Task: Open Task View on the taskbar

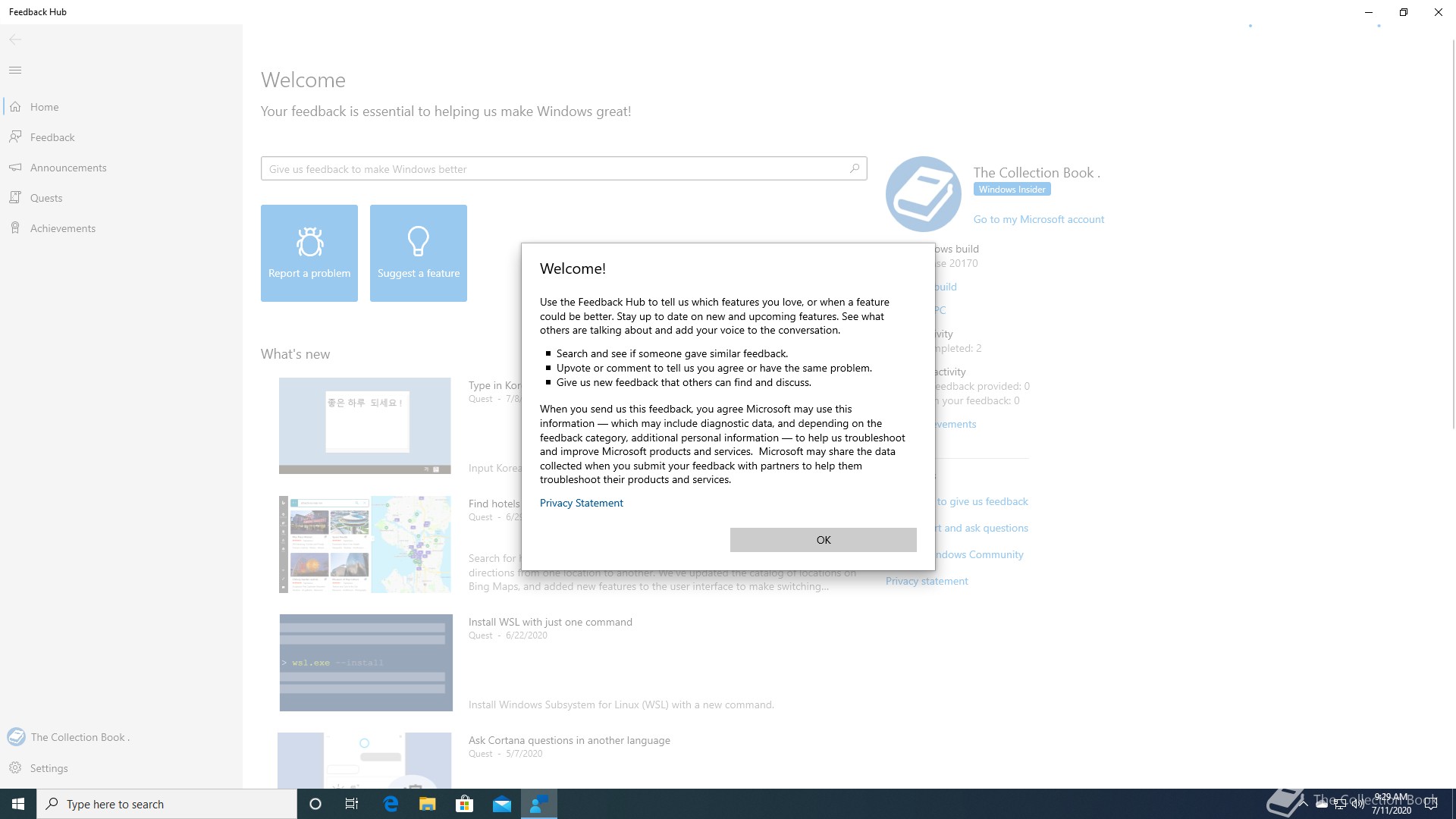Action: point(352,804)
